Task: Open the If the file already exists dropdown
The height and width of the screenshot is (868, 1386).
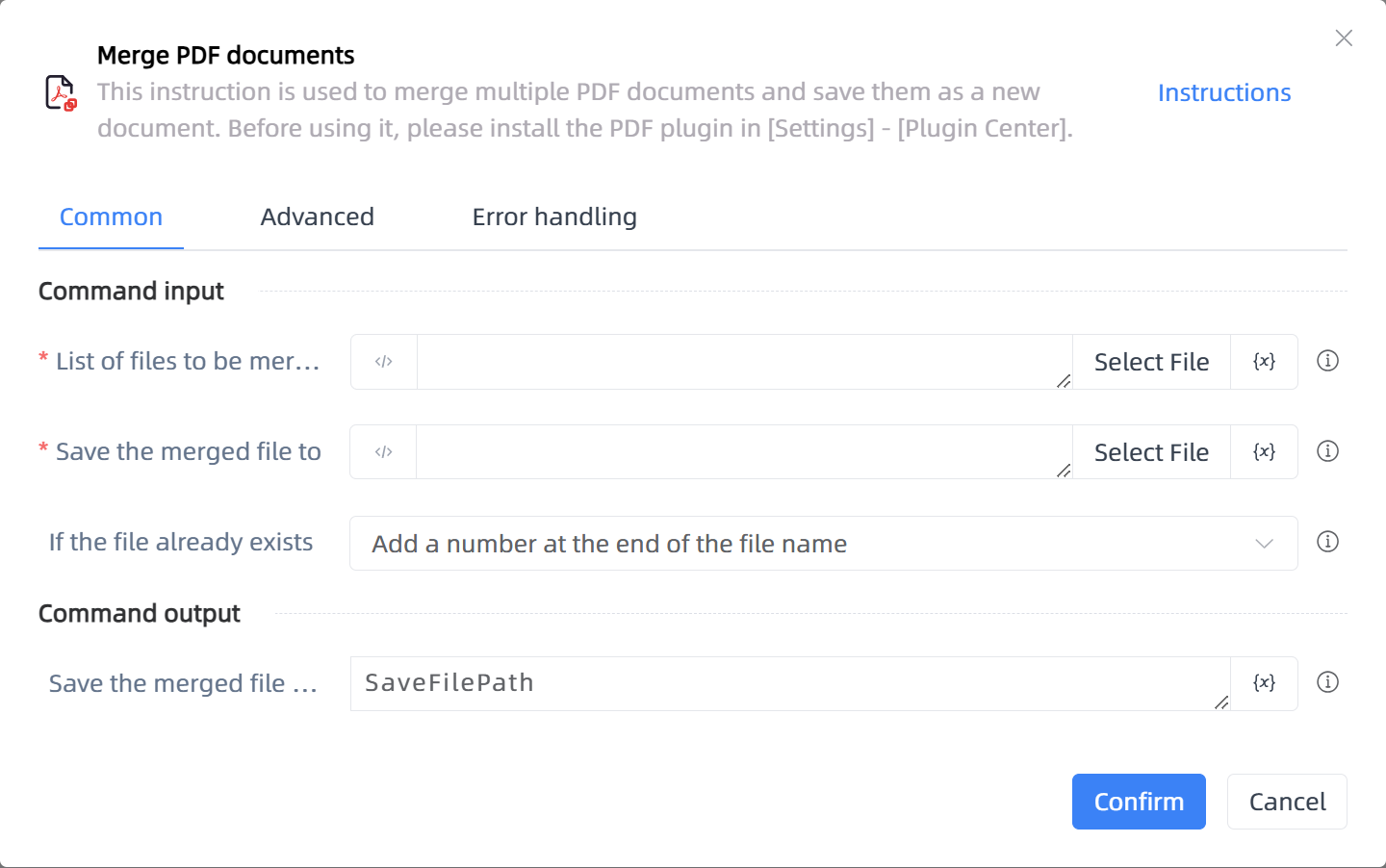Action: click(x=824, y=544)
